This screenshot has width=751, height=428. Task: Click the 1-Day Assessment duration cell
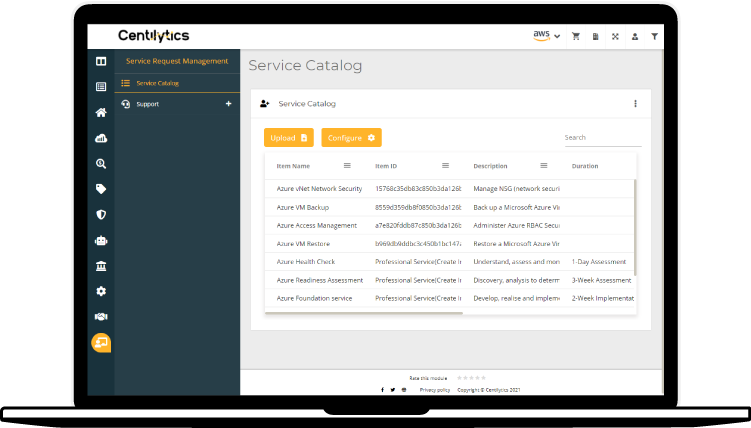click(x=599, y=262)
